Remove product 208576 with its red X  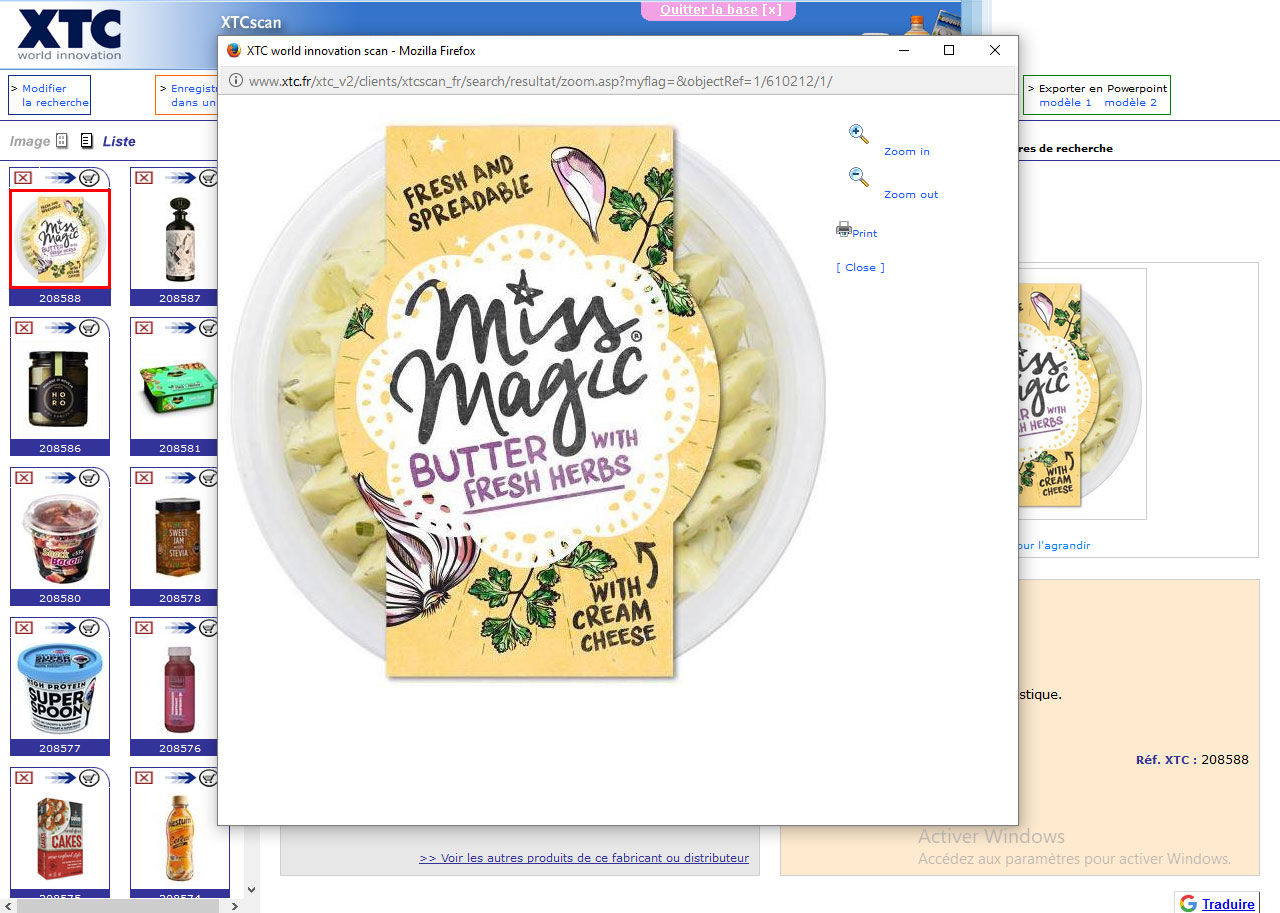click(x=144, y=627)
